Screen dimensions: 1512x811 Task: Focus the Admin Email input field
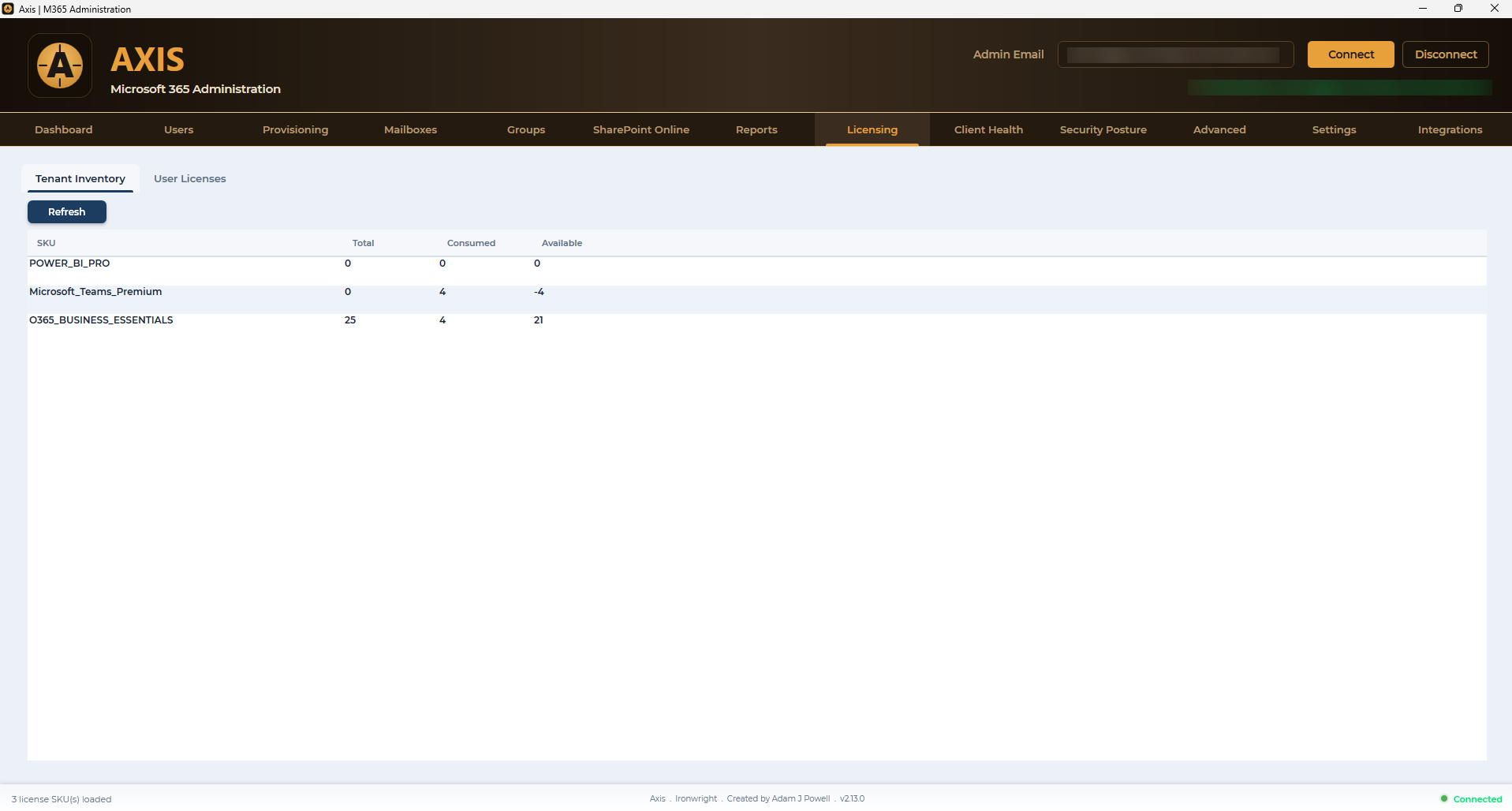point(1175,54)
